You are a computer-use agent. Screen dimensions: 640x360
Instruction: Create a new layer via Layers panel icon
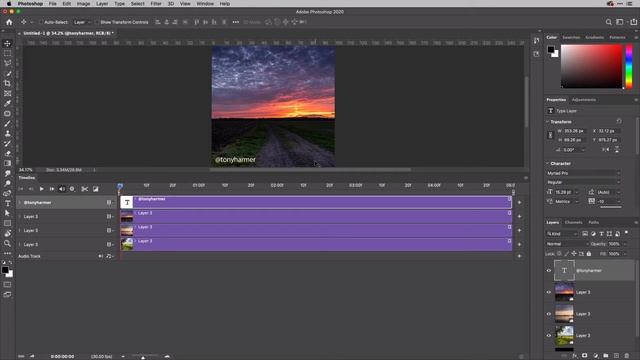click(x=616, y=356)
